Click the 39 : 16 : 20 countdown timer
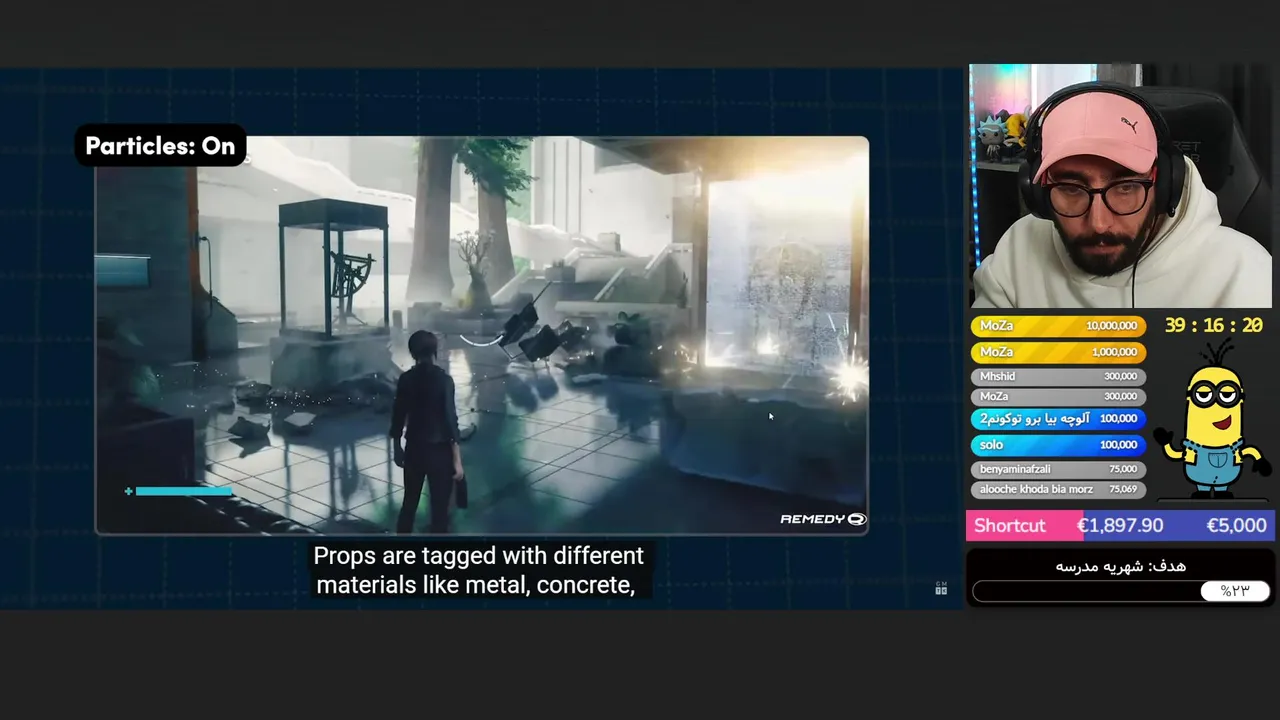1280x720 pixels. pyautogui.click(x=1213, y=326)
